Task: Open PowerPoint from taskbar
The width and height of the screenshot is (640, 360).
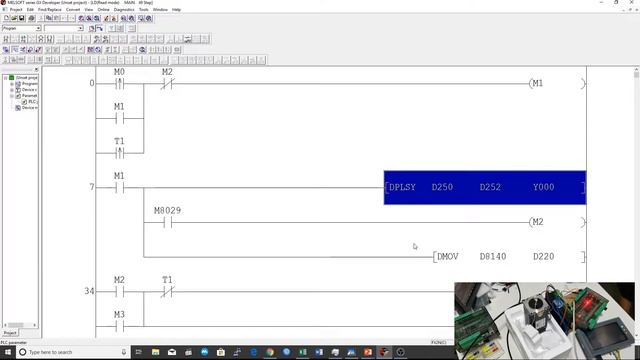Action: 368,352
